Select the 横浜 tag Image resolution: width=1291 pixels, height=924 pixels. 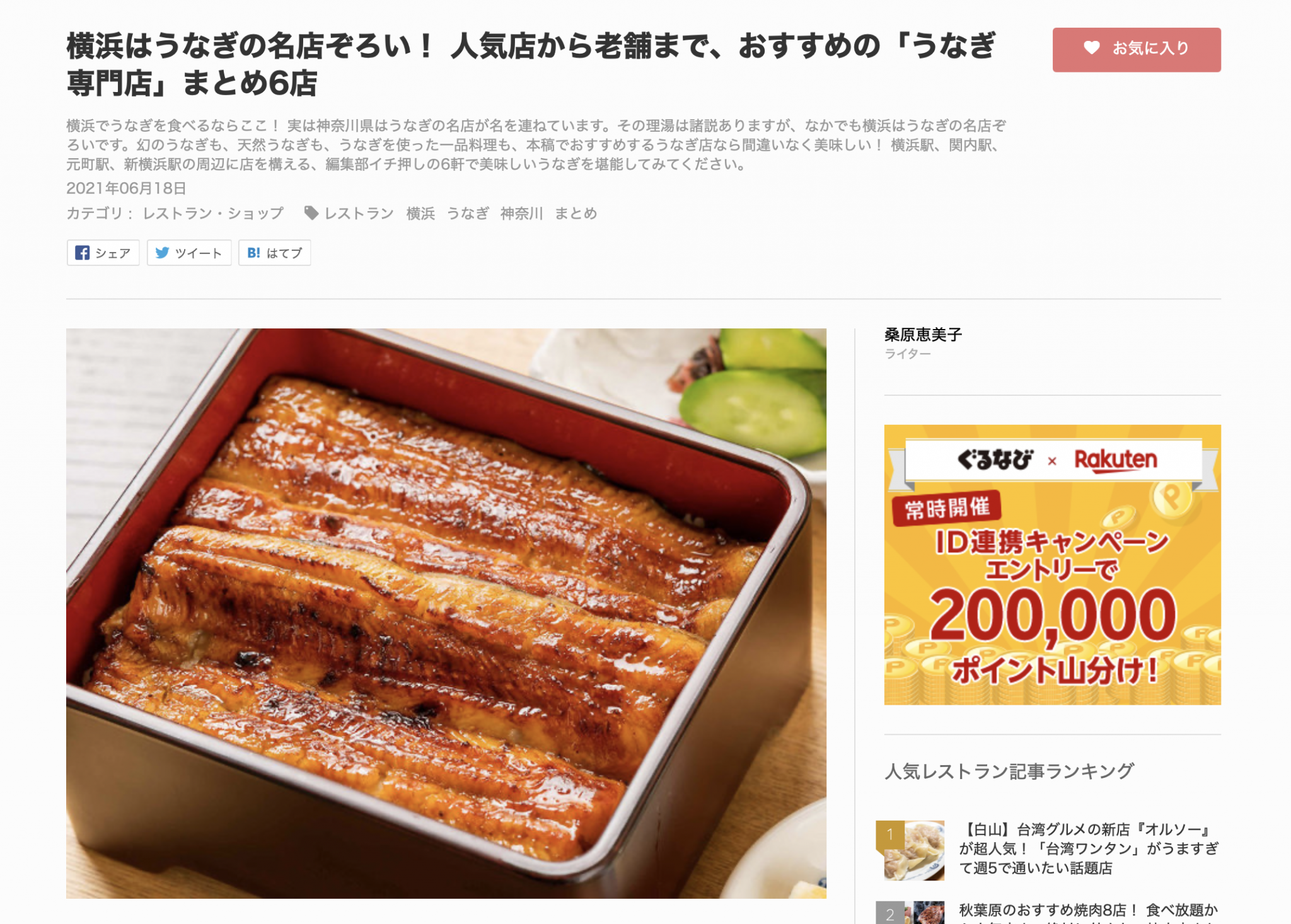point(420,214)
